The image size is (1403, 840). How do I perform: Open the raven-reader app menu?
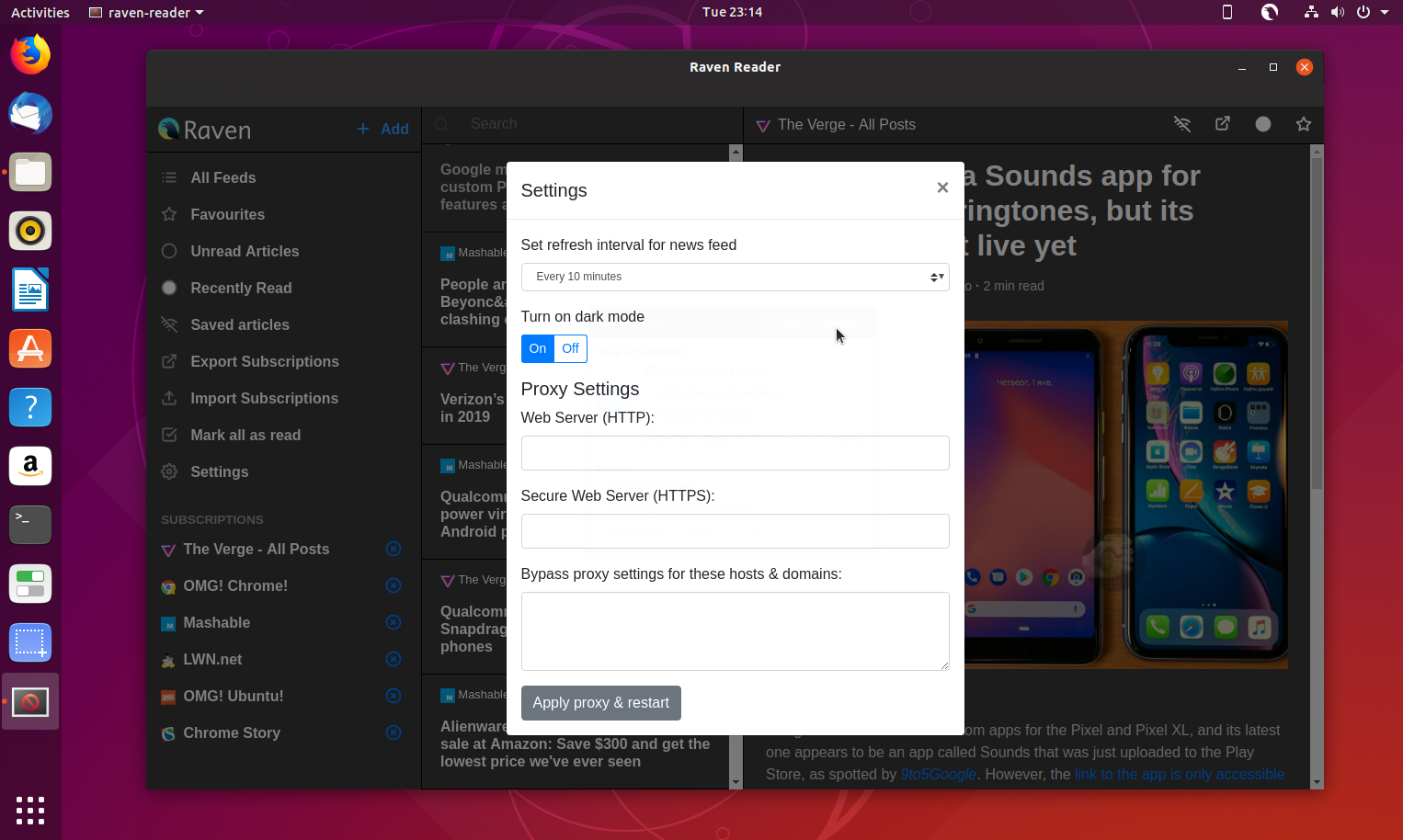coord(146,12)
